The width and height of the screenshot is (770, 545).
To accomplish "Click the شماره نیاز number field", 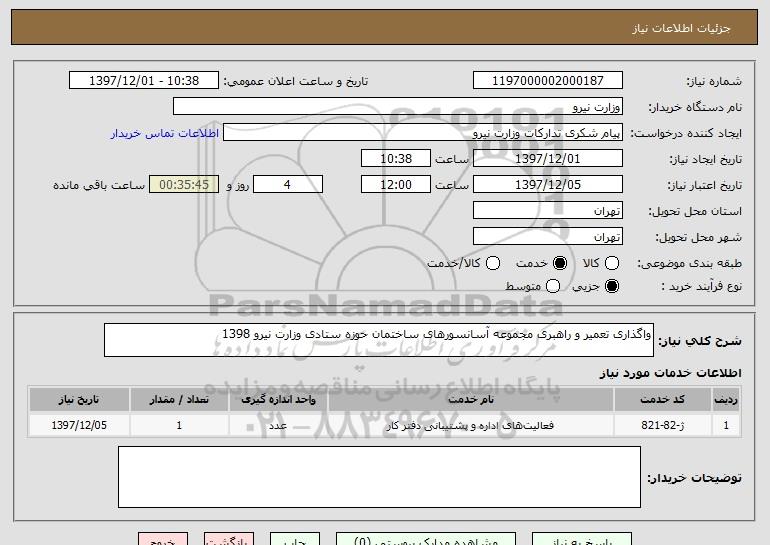I will [x=548, y=81].
